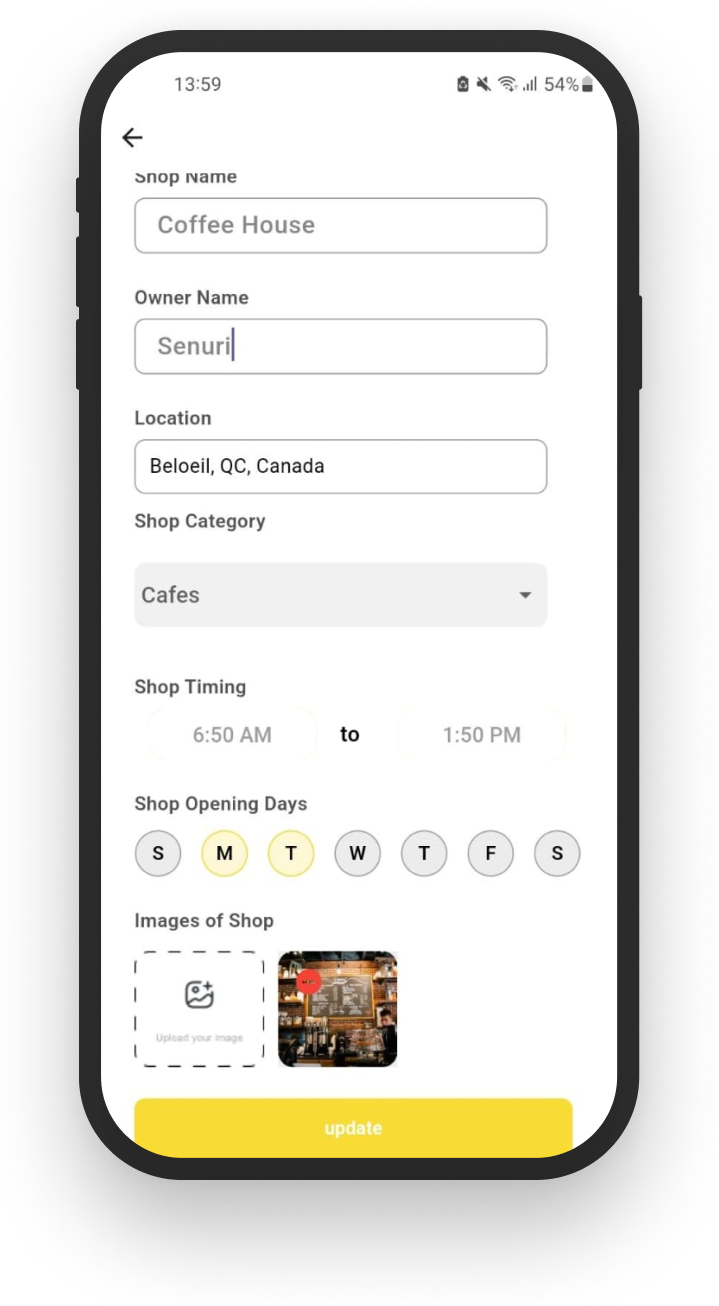Toggle Sunday in Shop Opening Days
The image size is (719, 1306).
click(158, 854)
